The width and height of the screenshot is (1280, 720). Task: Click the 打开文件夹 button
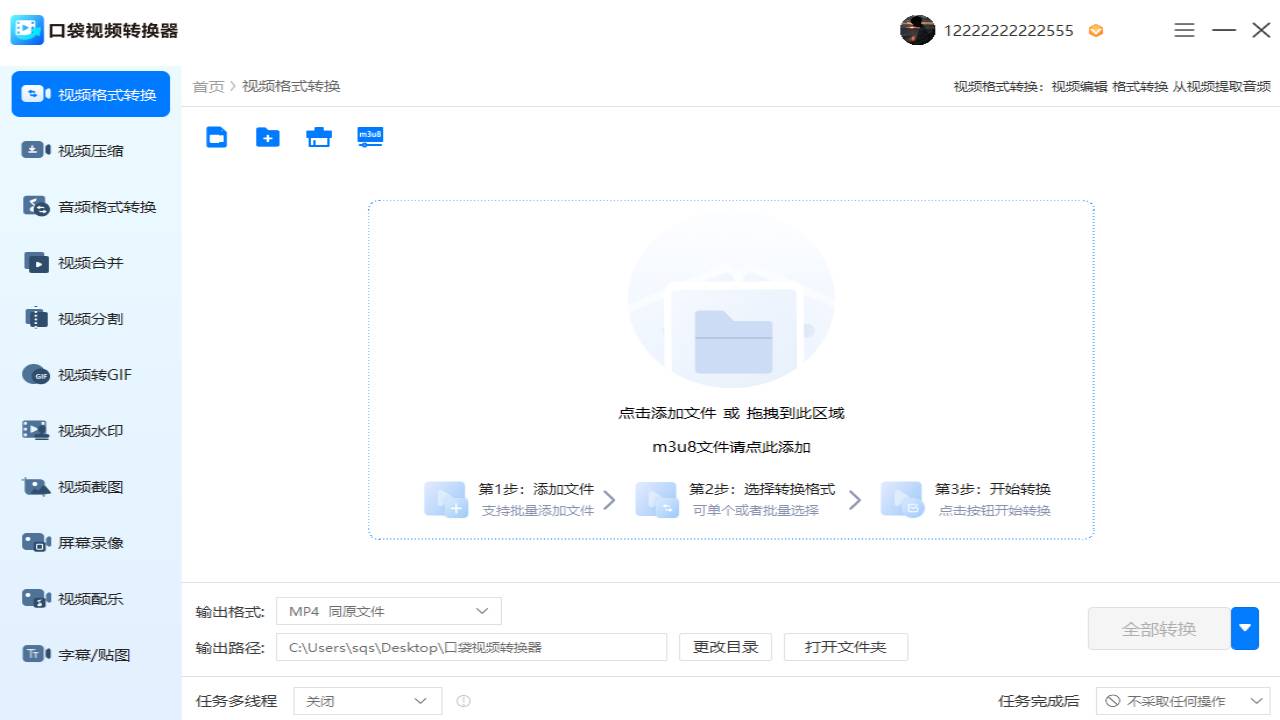coord(846,646)
